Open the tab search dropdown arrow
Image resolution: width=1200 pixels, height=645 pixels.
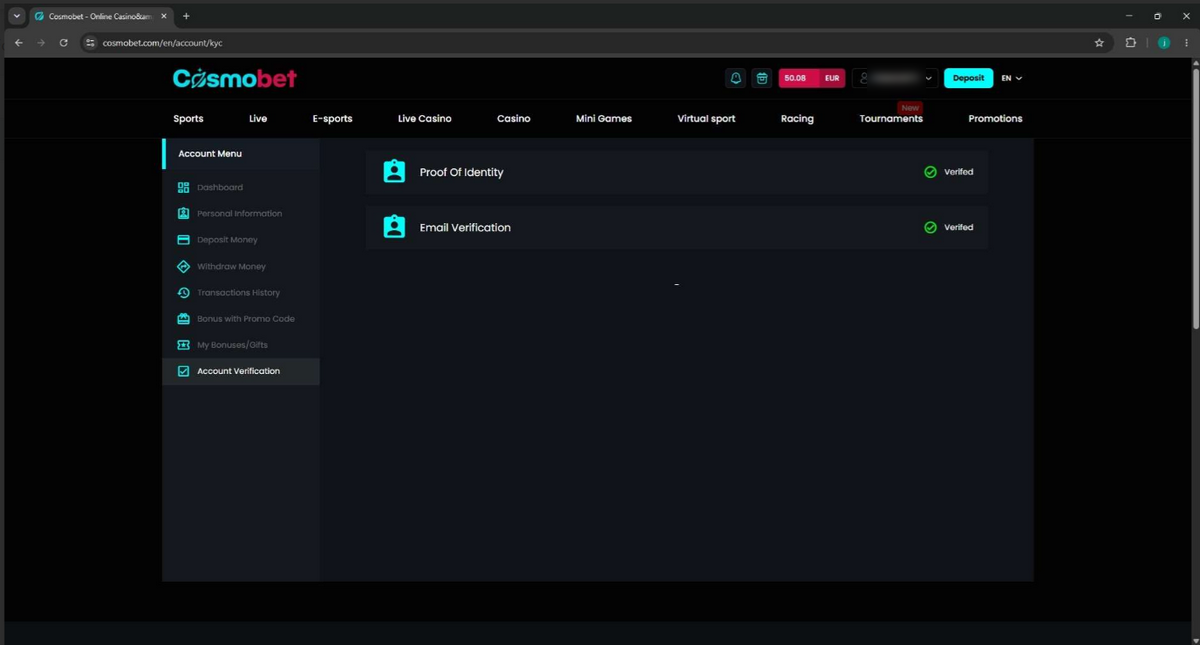tap(16, 16)
